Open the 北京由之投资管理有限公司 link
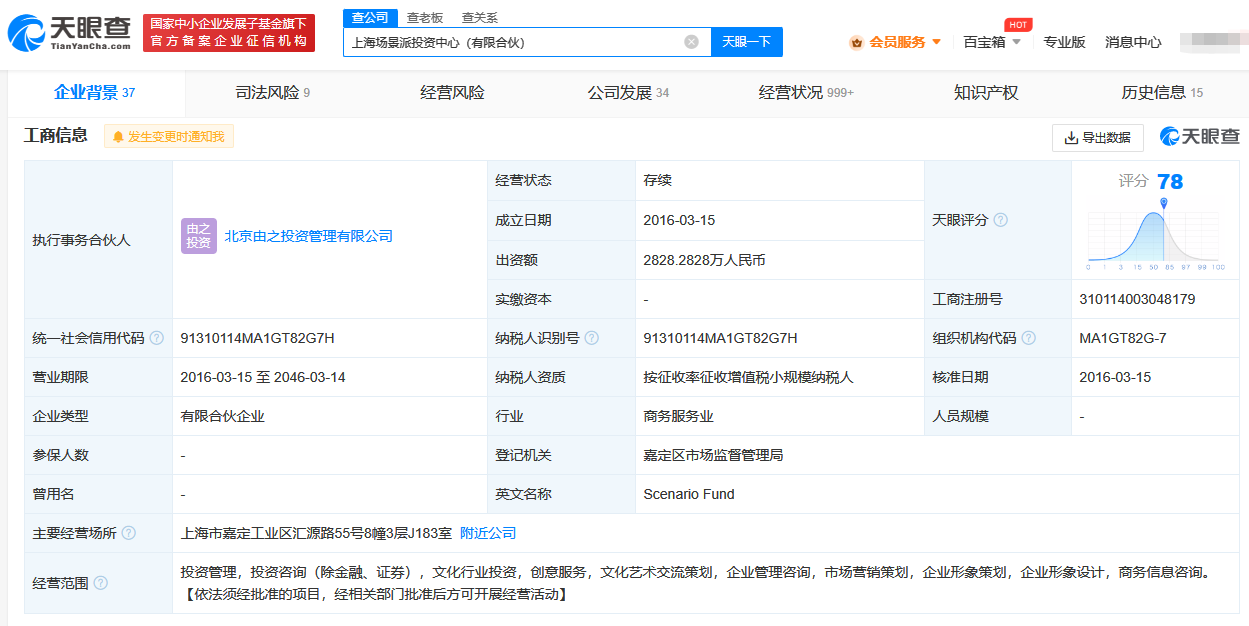The image size is (1249, 626). point(309,237)
